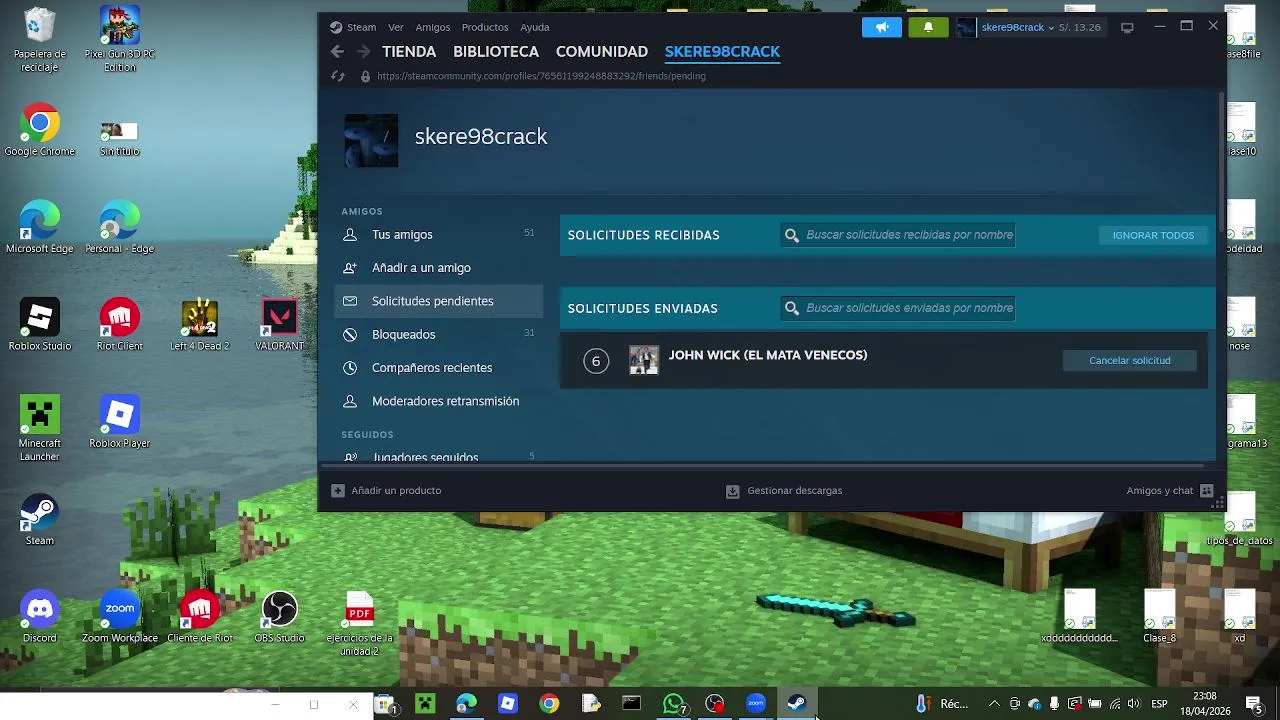Click the padlock icon beside the URL

tap(366, 76)
